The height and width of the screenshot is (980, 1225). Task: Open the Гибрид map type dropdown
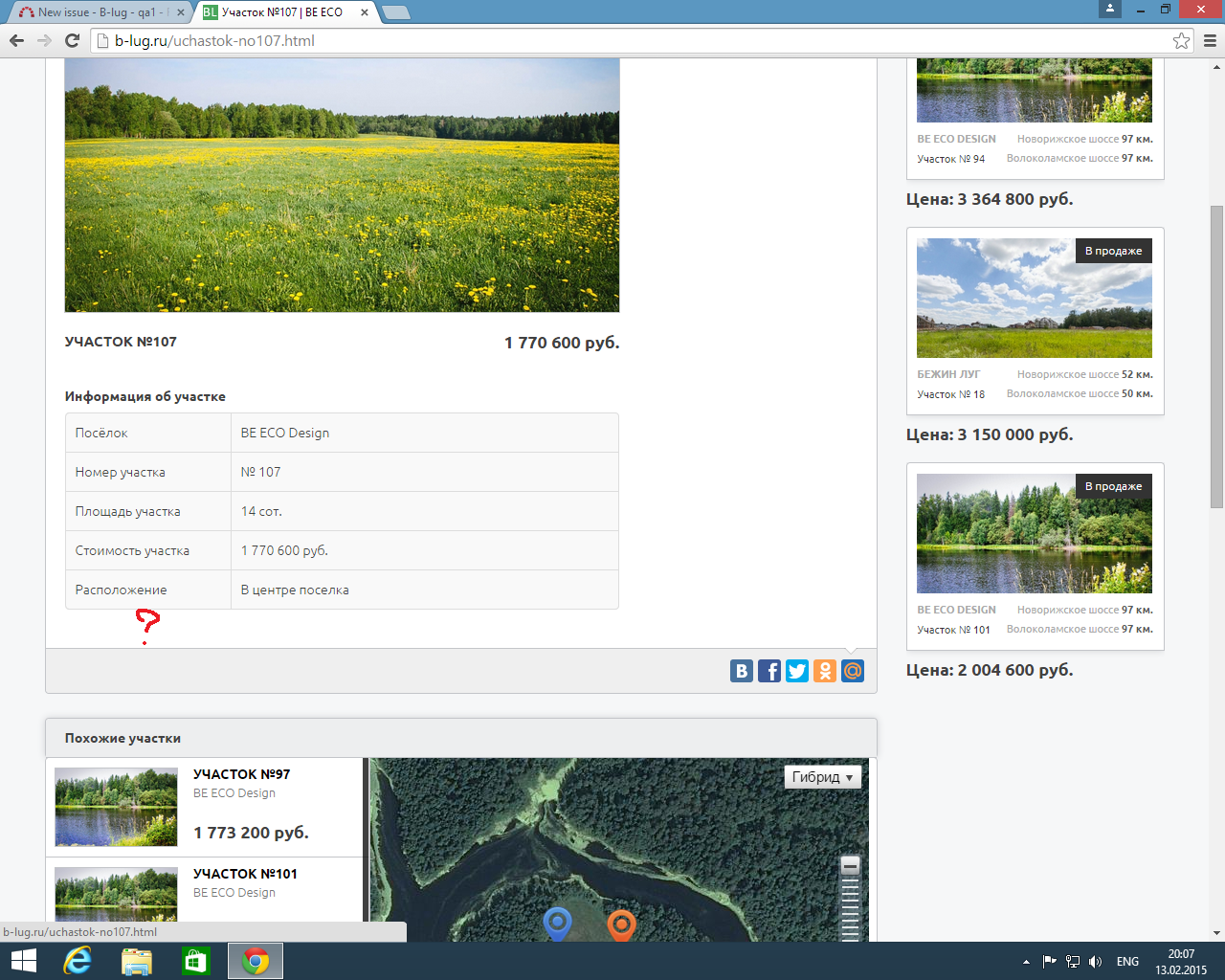click(822, 777)
